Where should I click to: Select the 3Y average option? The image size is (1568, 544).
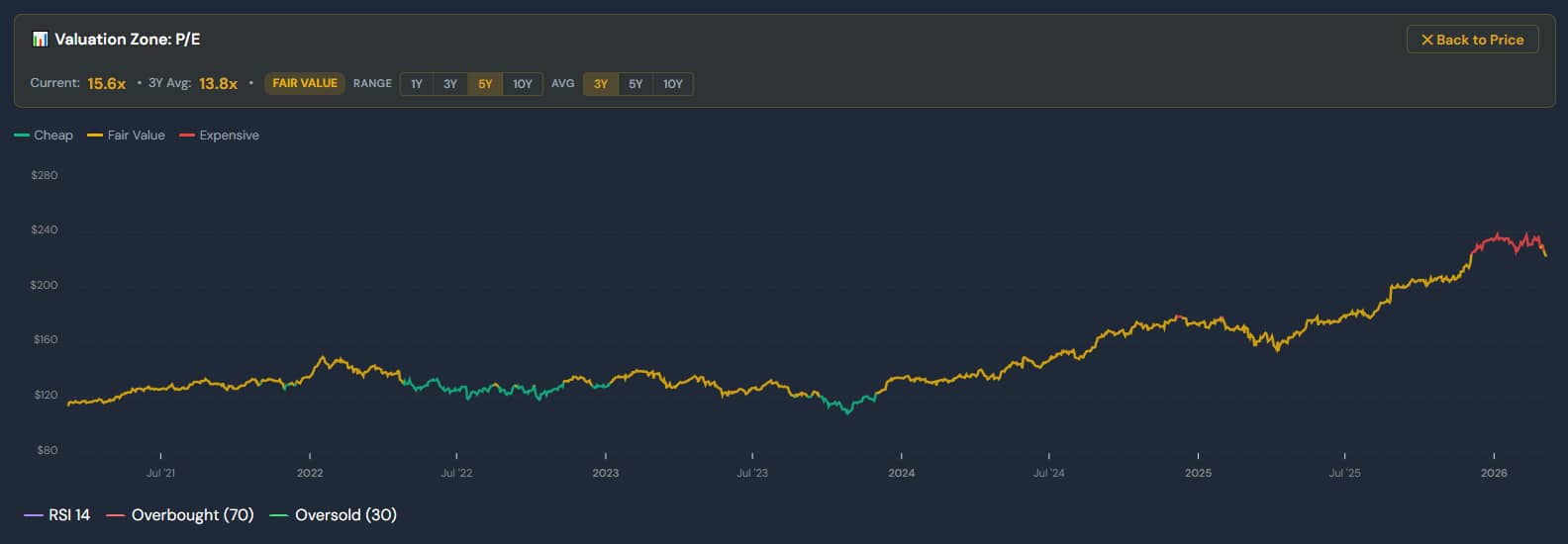point(601,84)
